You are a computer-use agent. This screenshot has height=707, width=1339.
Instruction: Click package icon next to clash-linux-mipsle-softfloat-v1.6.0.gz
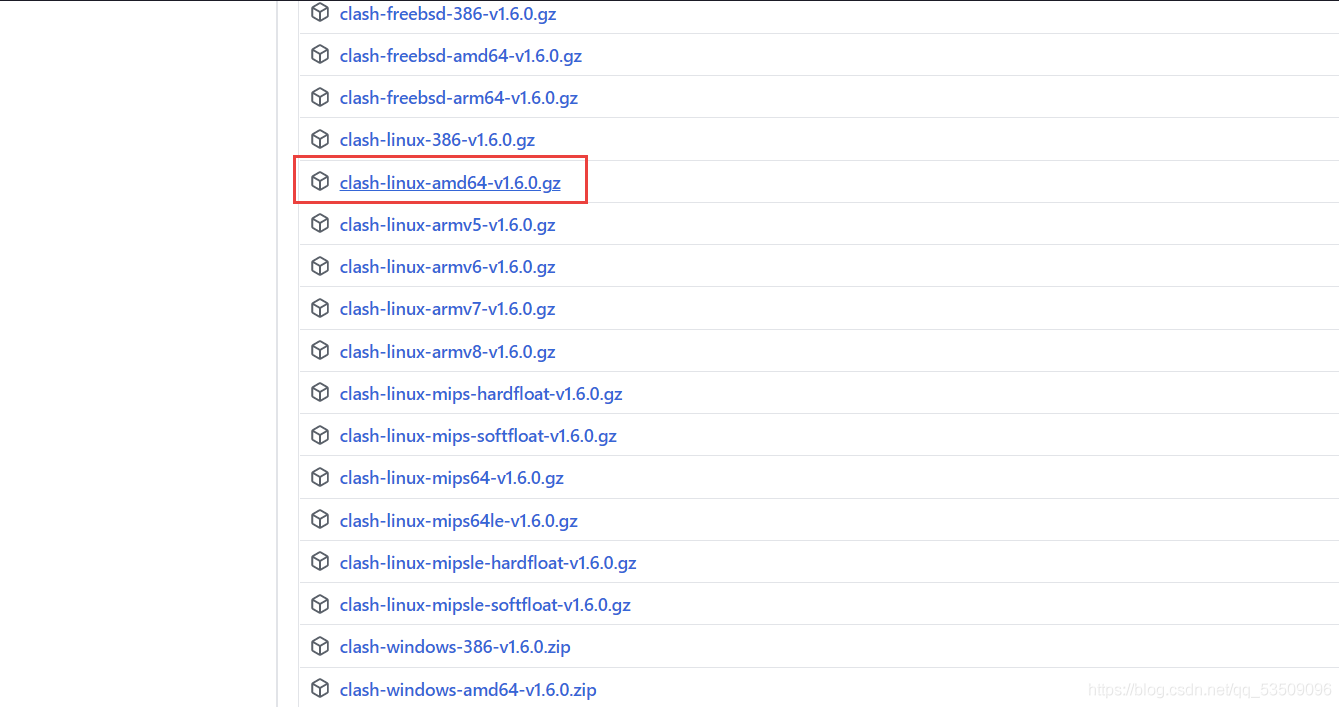coord(320,604)
